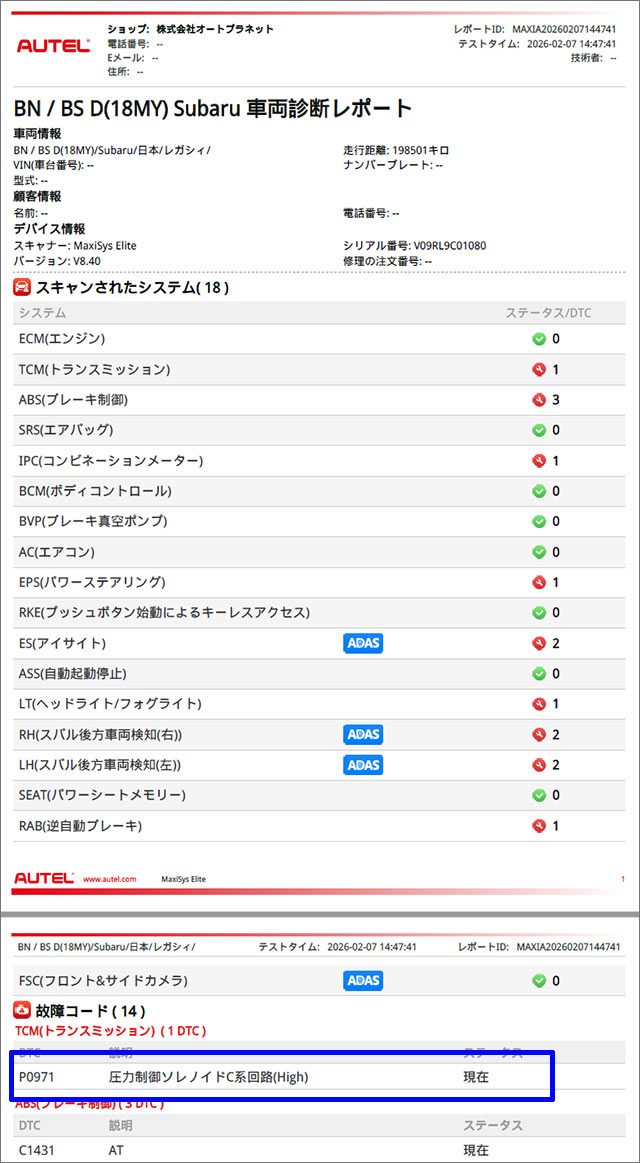Click the green check icon in the FSC(フロント&サイドカメラ) row
The image size is (640, 1163).
coord(540,981)
